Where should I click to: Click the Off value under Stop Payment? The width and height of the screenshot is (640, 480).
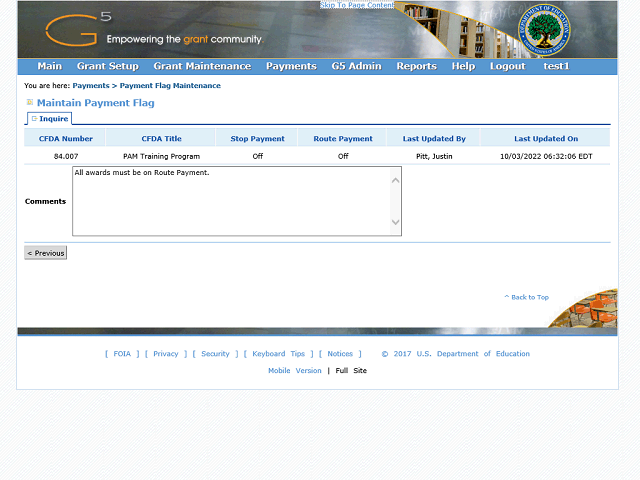[x=258, y=156]
